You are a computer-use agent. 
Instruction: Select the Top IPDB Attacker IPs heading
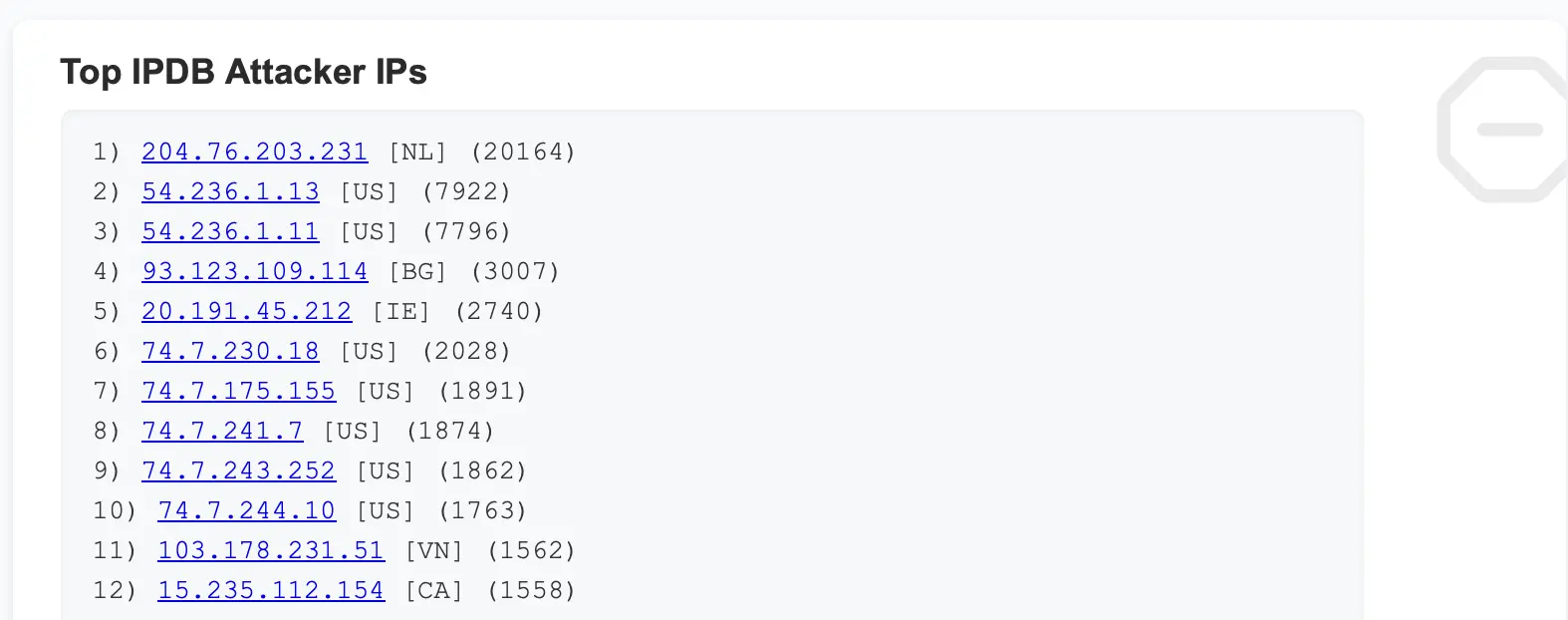tap(244, 72)
